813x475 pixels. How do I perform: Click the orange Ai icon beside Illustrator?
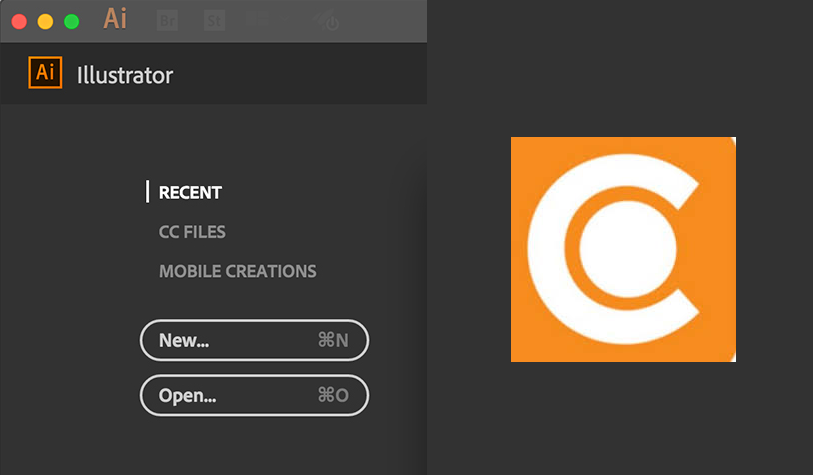pos(45,73)
